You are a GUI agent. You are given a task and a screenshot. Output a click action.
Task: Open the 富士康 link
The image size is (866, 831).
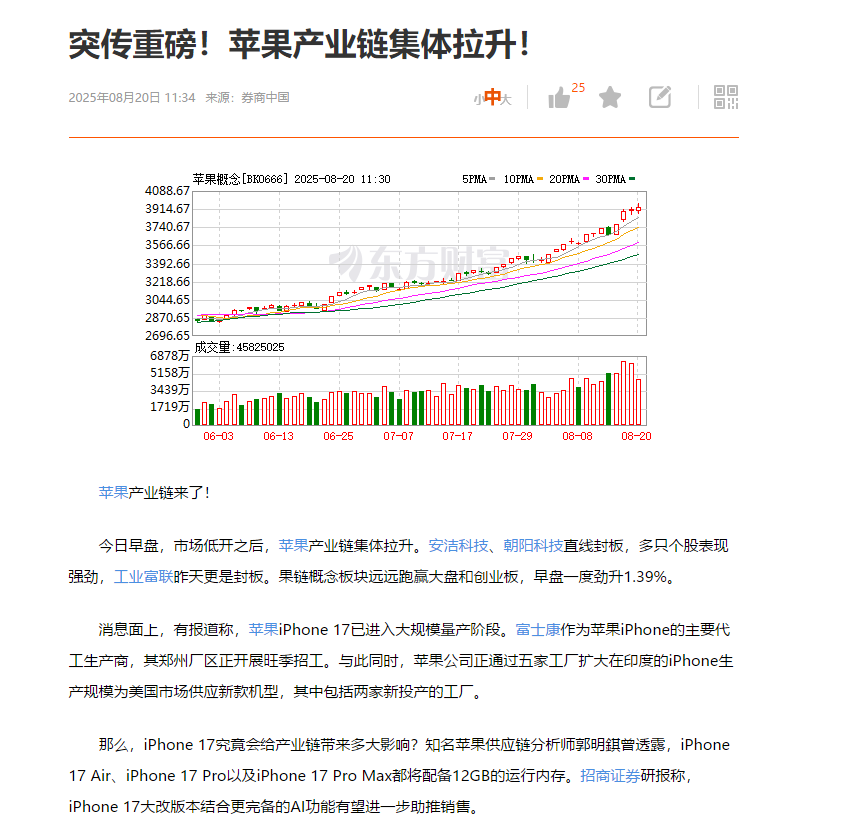pos(538,629)
